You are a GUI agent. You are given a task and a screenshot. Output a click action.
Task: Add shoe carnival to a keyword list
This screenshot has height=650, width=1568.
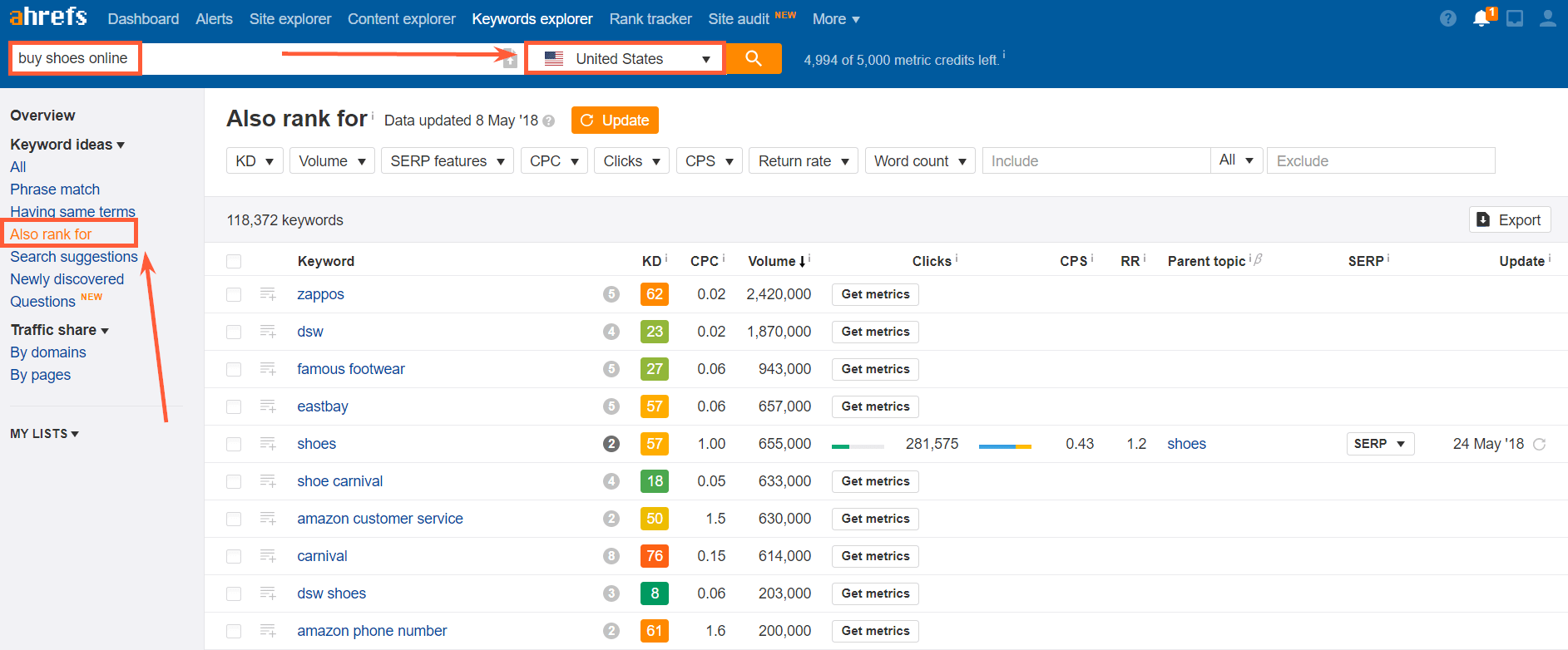268,481
